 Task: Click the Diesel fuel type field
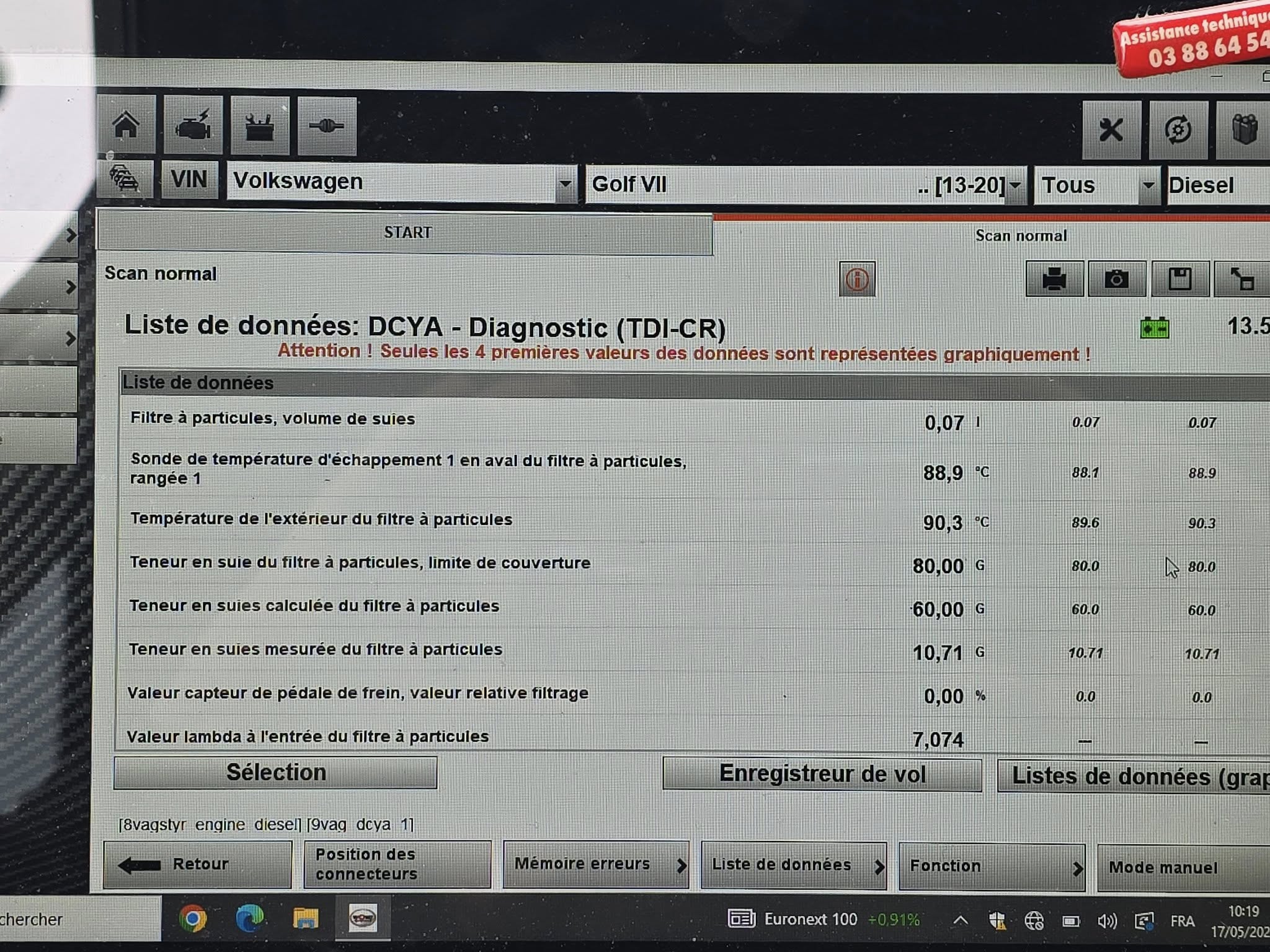tap(1218, 185)
